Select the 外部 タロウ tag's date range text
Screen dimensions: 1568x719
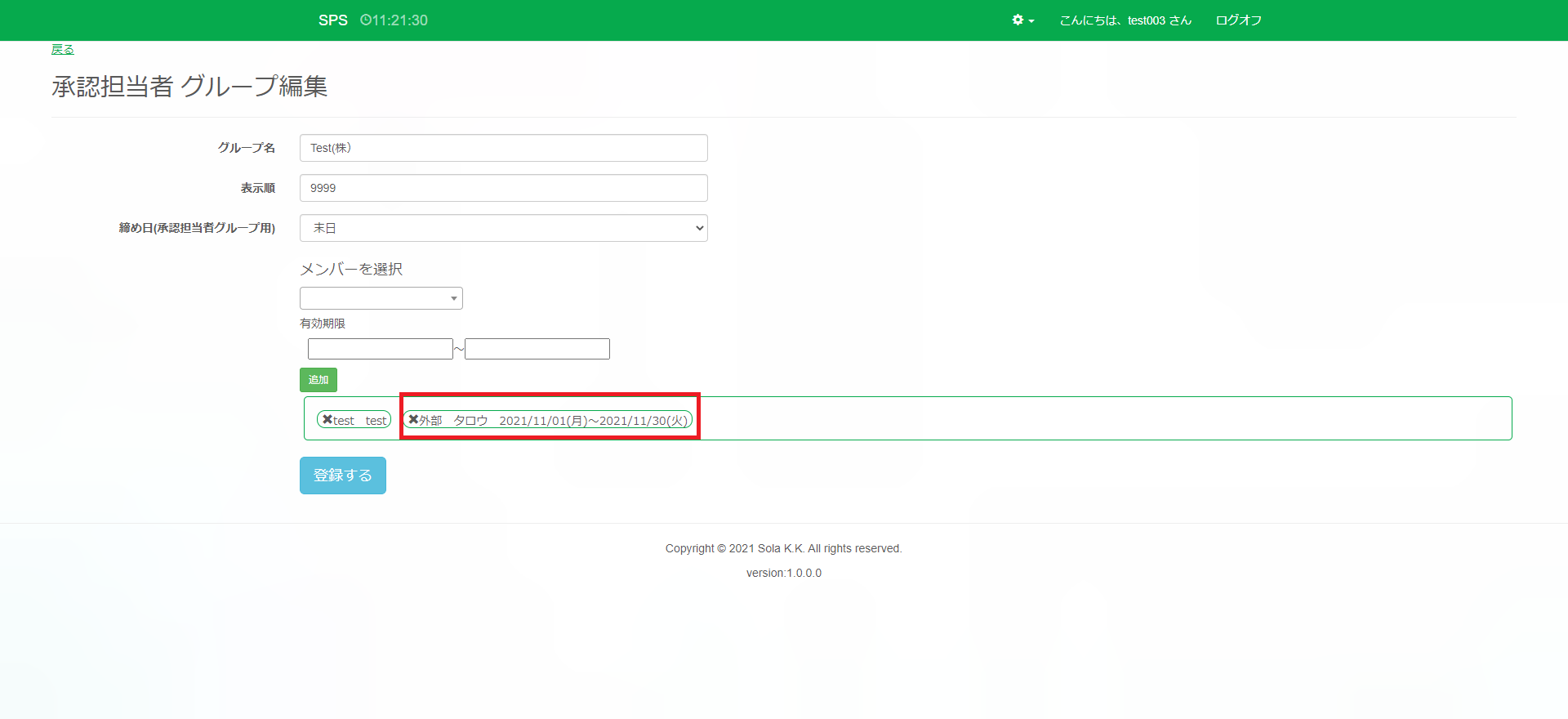click(593, 421)
